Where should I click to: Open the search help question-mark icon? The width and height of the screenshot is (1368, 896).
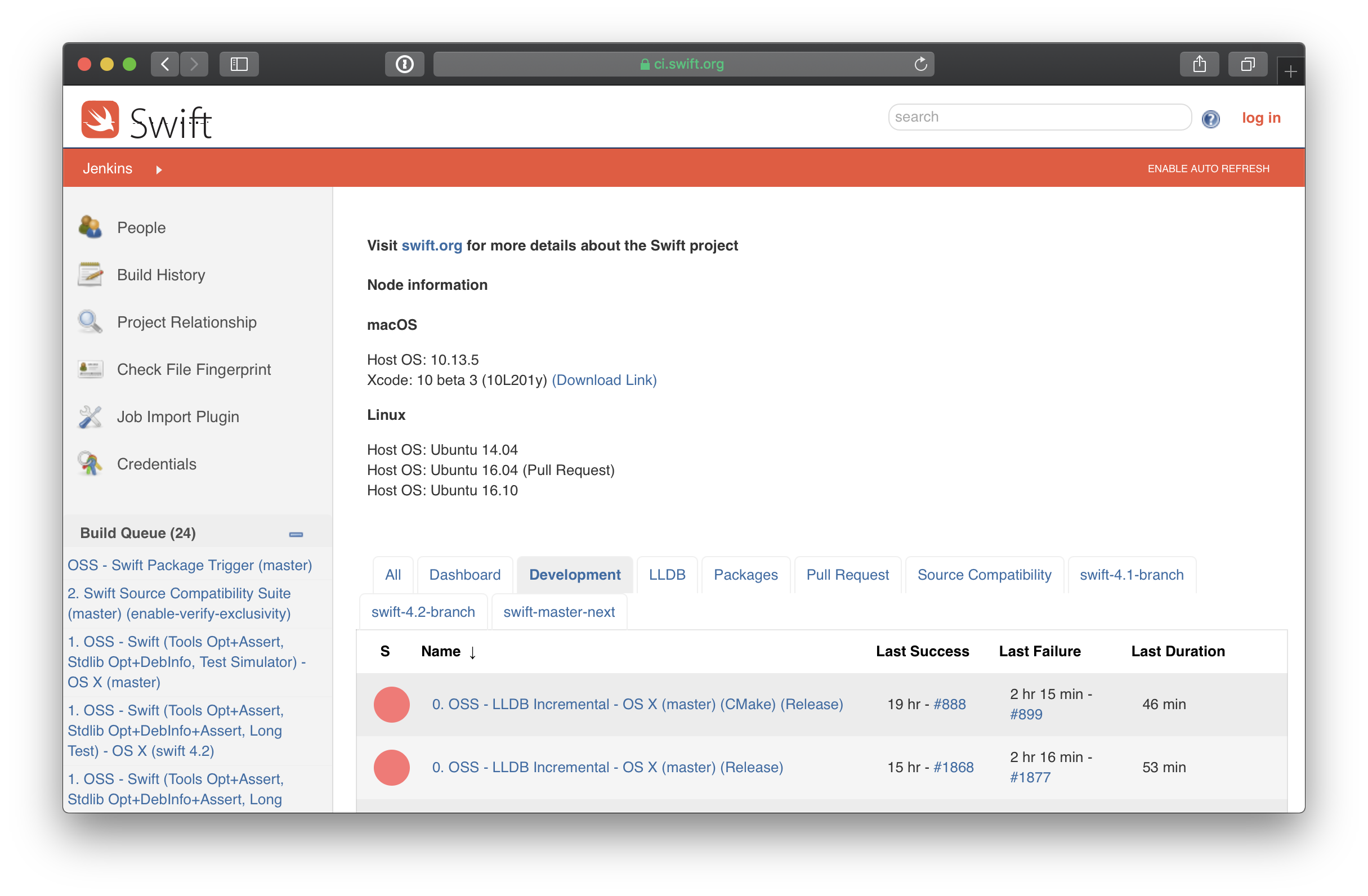click(x=1210, y=118)
